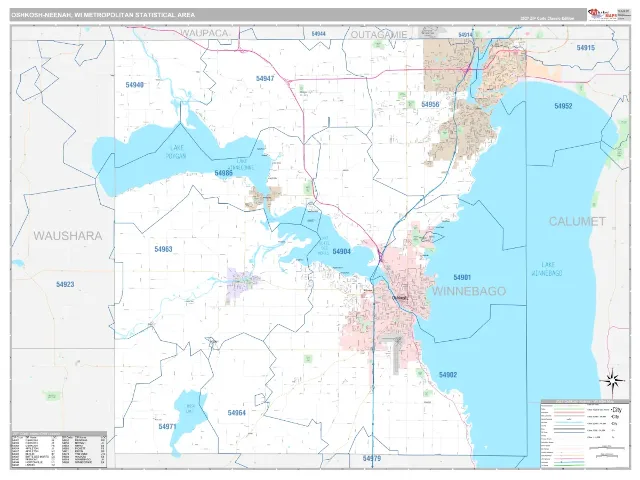Pick ZIP code 54940 label
The height and width of the screenshot is (480, 640).
tap(135, 85)
